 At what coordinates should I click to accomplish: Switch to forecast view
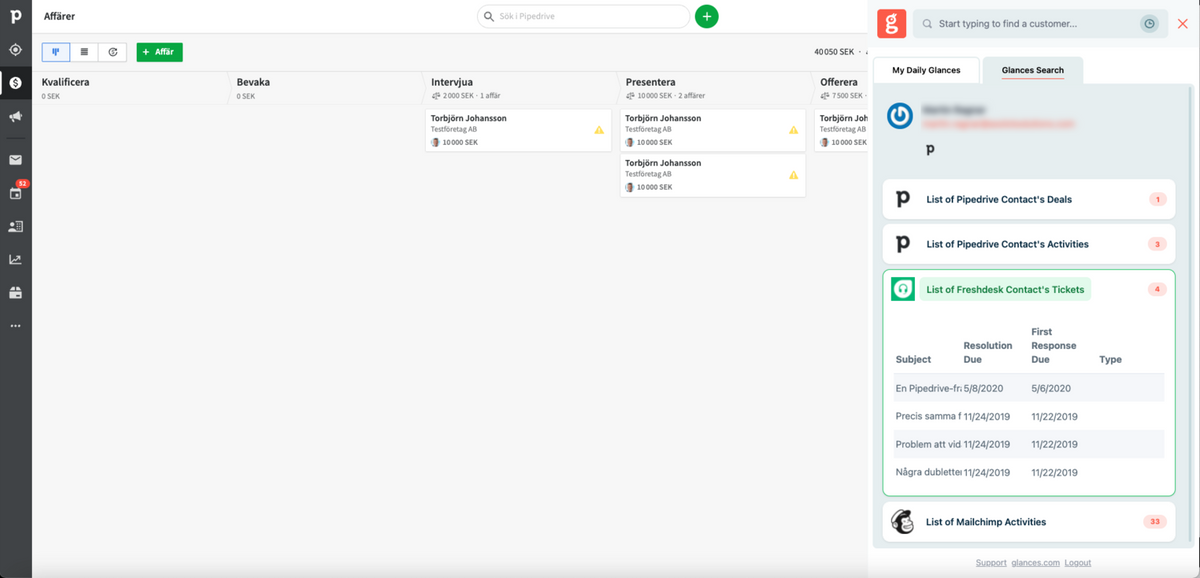coord(112,52)
